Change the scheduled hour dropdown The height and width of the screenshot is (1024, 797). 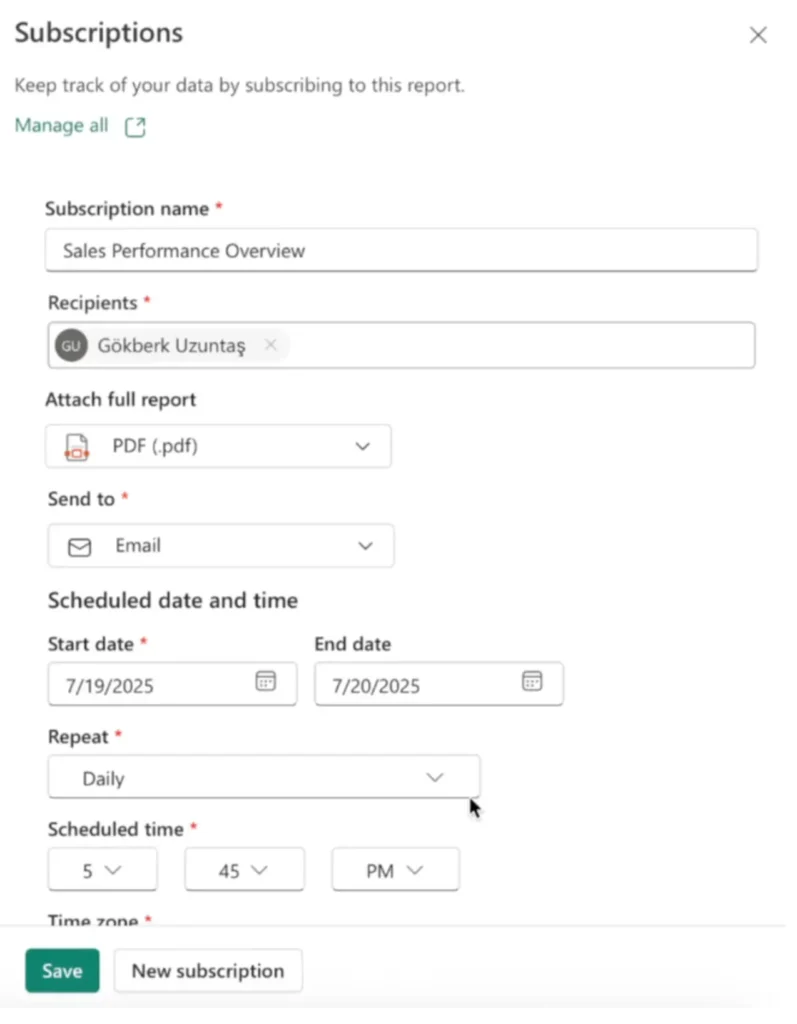[102, 870]
